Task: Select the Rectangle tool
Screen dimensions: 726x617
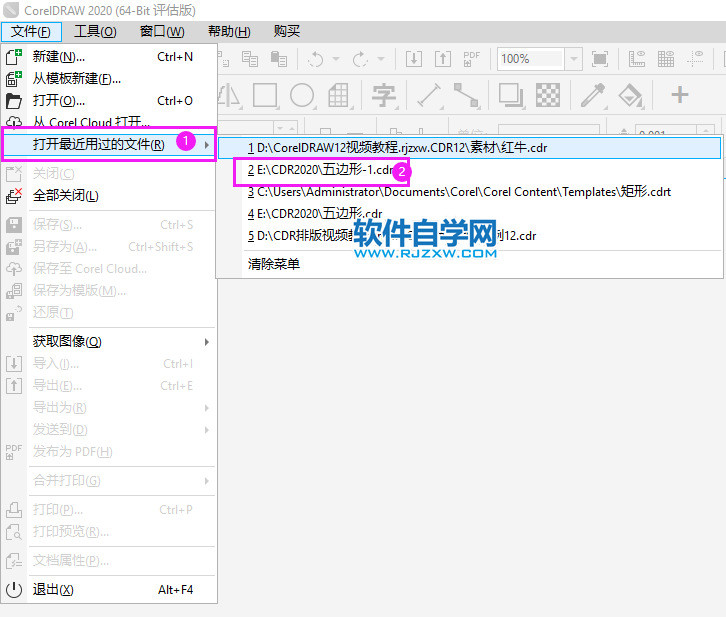Action: pyautogui.click(x=266, y=95)
